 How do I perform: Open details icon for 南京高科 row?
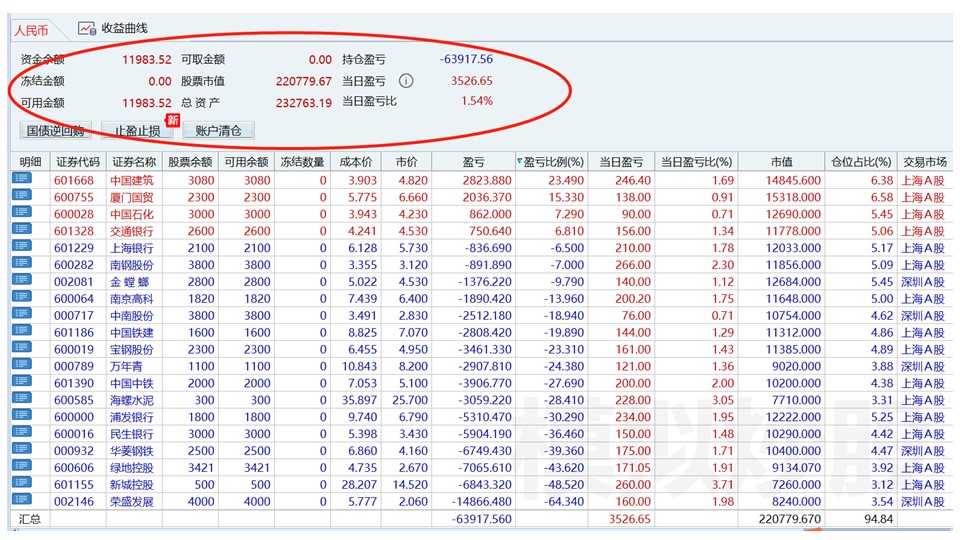point(21,296)
